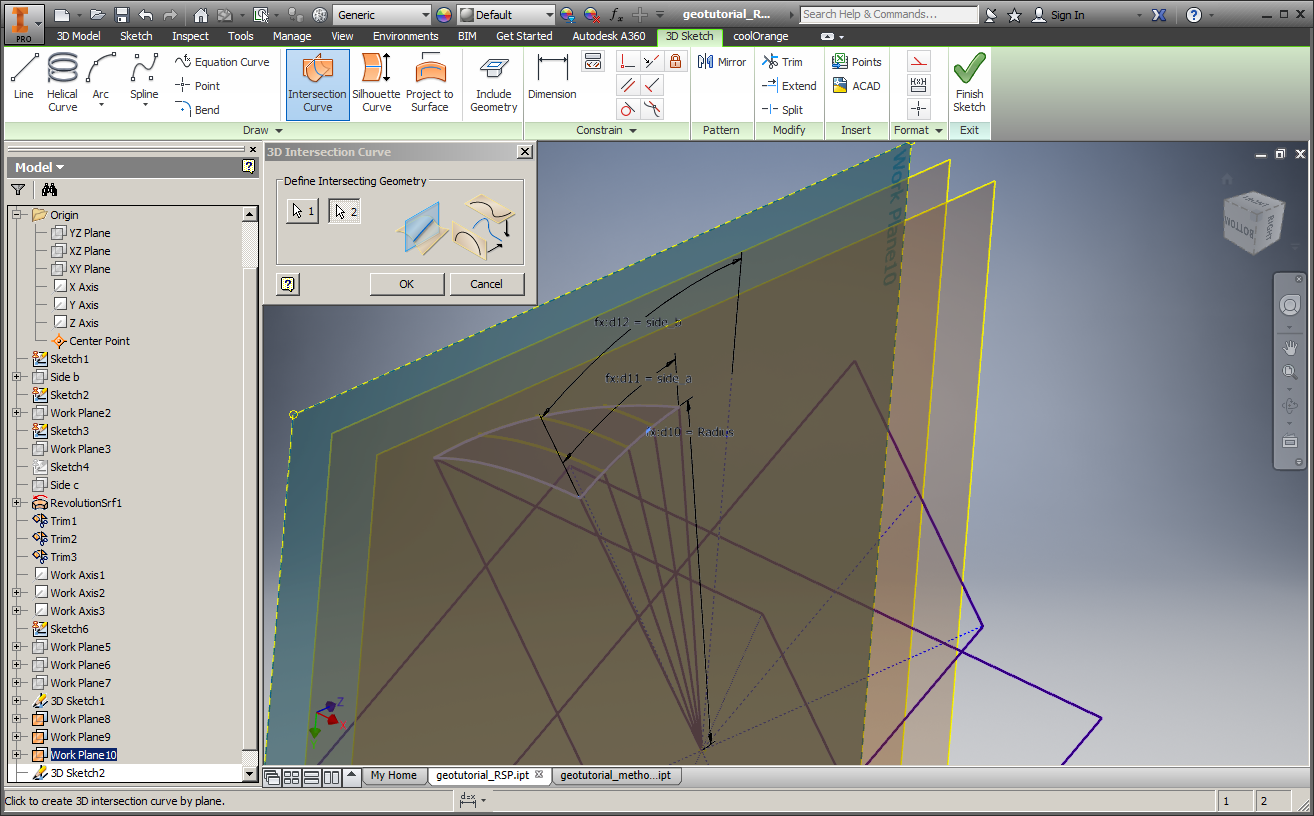Image resolution: width=1314 pixels, height=816 pixels.
Task: Open the Draw panel dropdown
Action: point(263,130)
